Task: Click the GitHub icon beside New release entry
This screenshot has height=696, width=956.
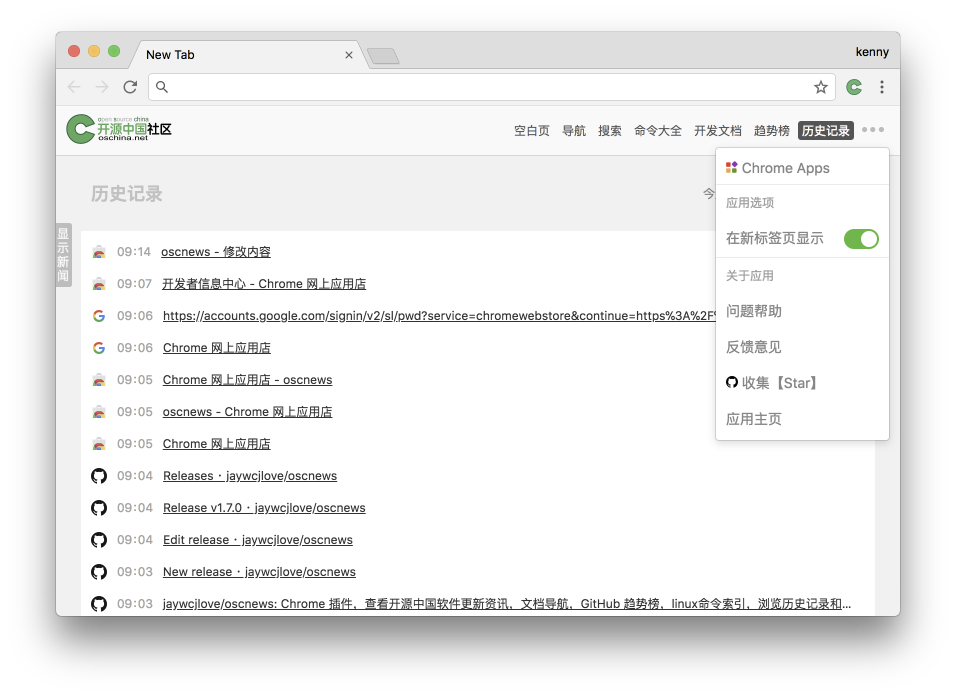Action: click(x=99, y=572)
